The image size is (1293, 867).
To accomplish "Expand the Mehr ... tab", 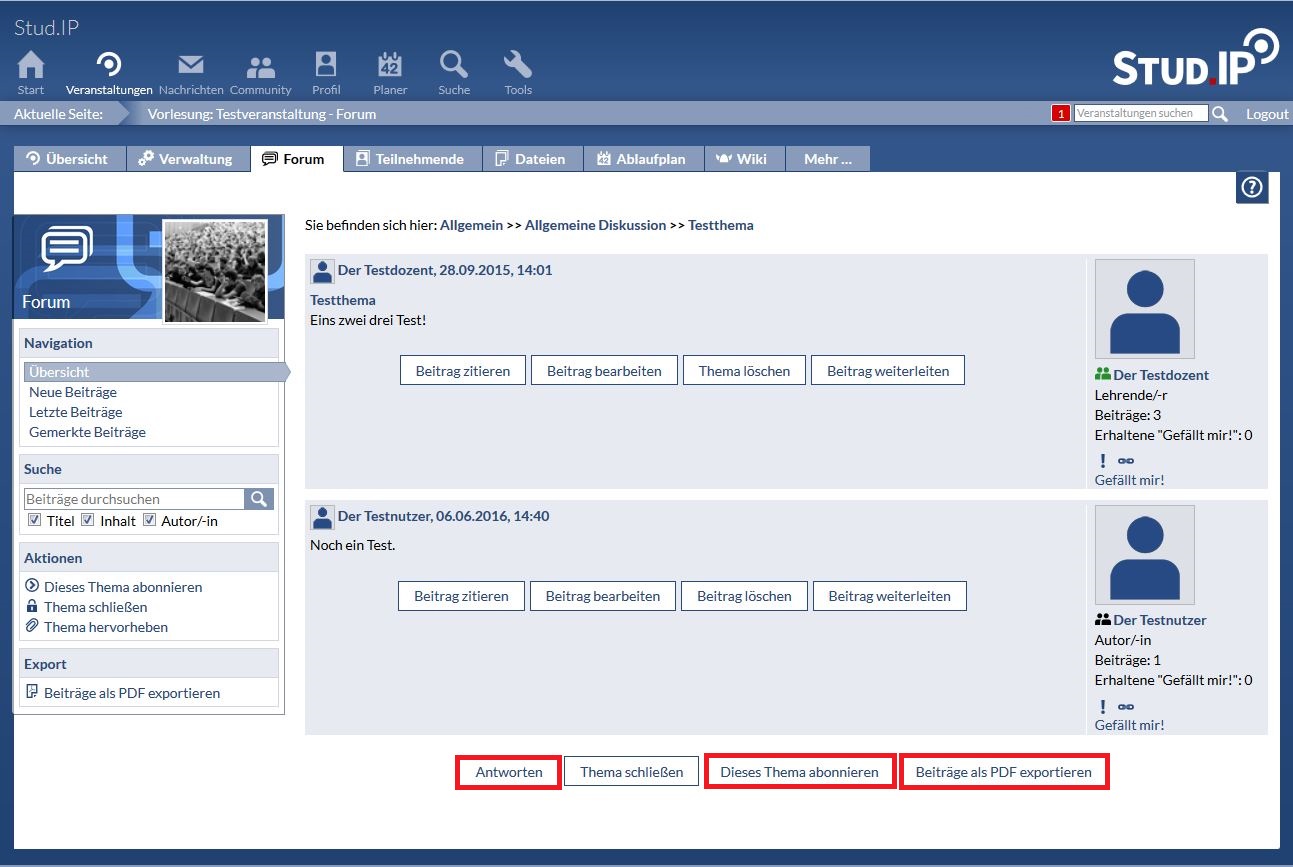I will tap(827, 159).
